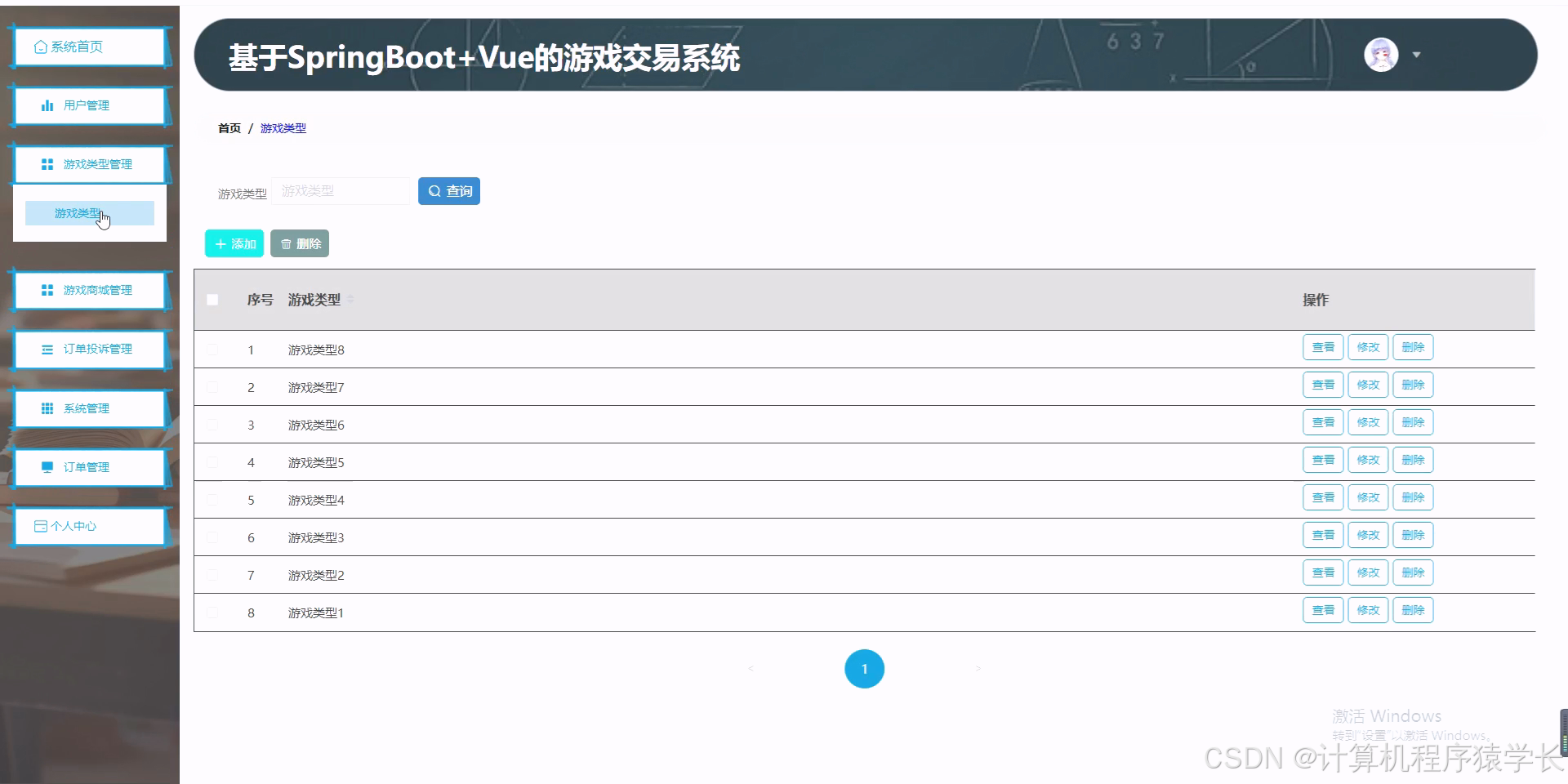Screen dimensions: 1568x784
Task: Open 用户管理 menu in sidebar
Action: tap(90, 105)
